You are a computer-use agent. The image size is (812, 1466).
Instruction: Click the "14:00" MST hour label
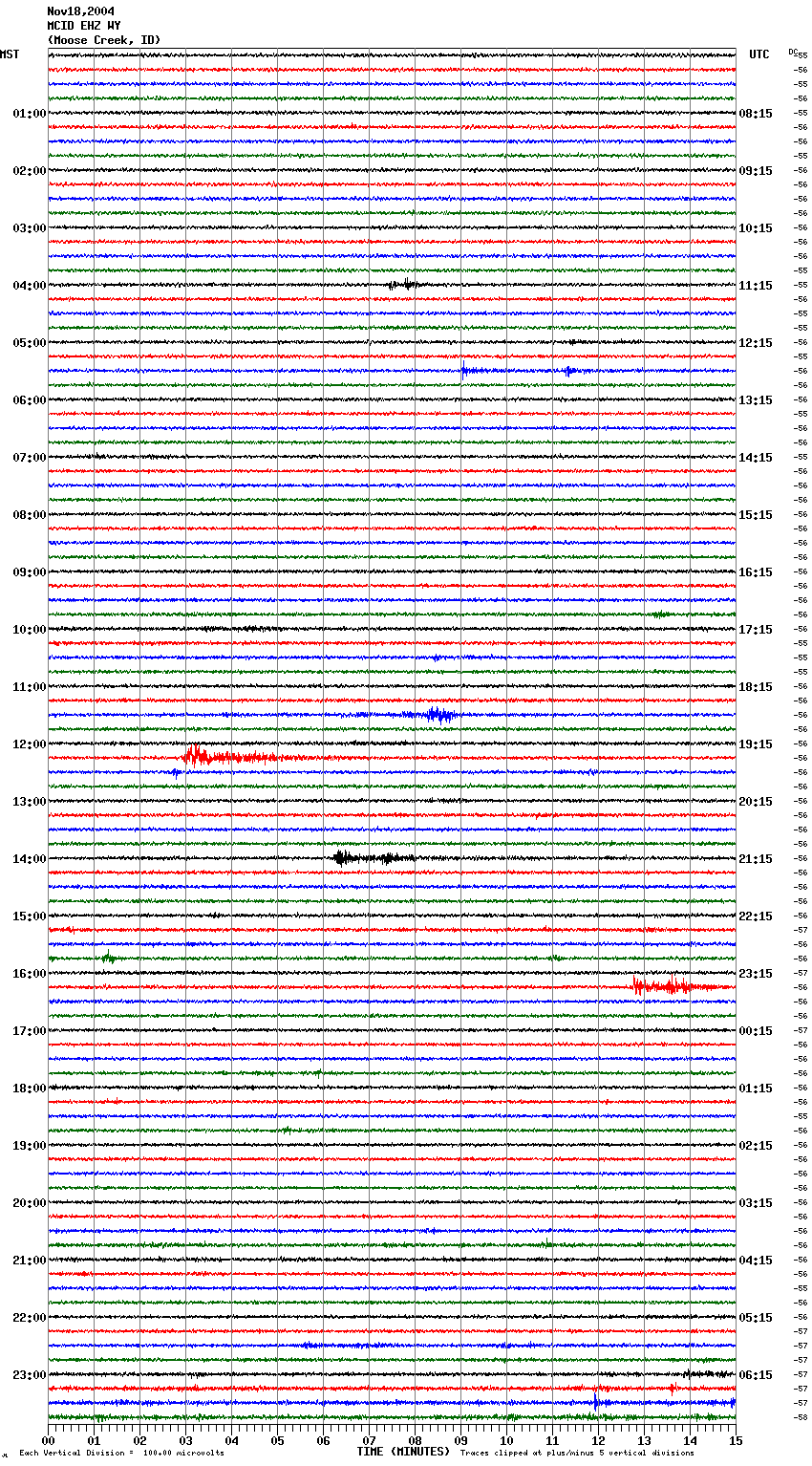(x=30, y=859)
